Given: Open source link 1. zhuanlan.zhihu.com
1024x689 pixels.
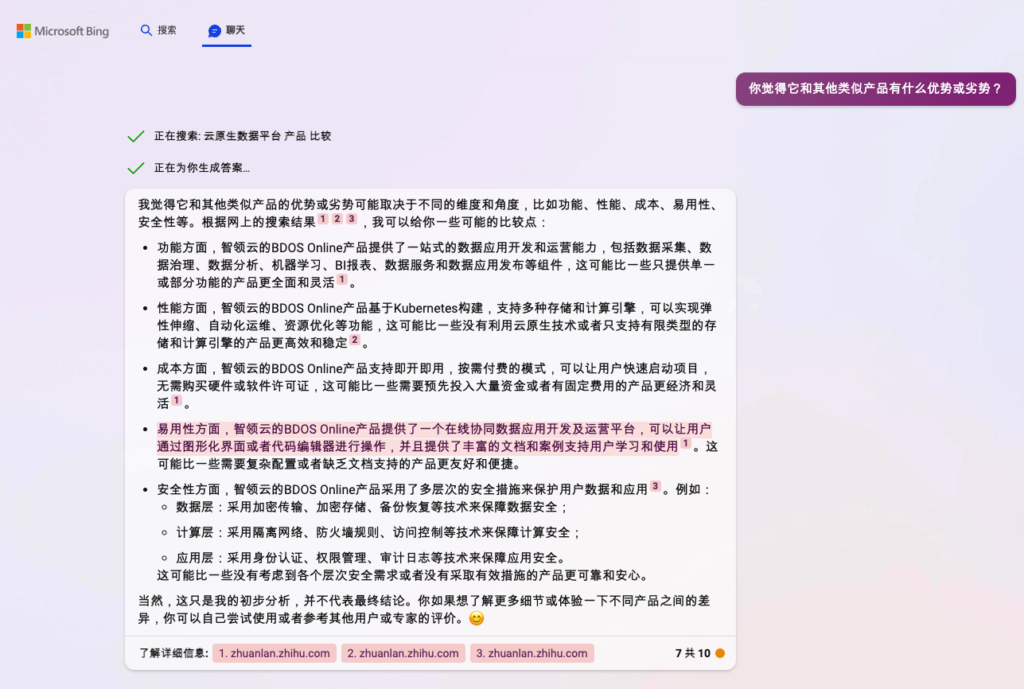Looking at the screenshot, I should pos(274,653).
